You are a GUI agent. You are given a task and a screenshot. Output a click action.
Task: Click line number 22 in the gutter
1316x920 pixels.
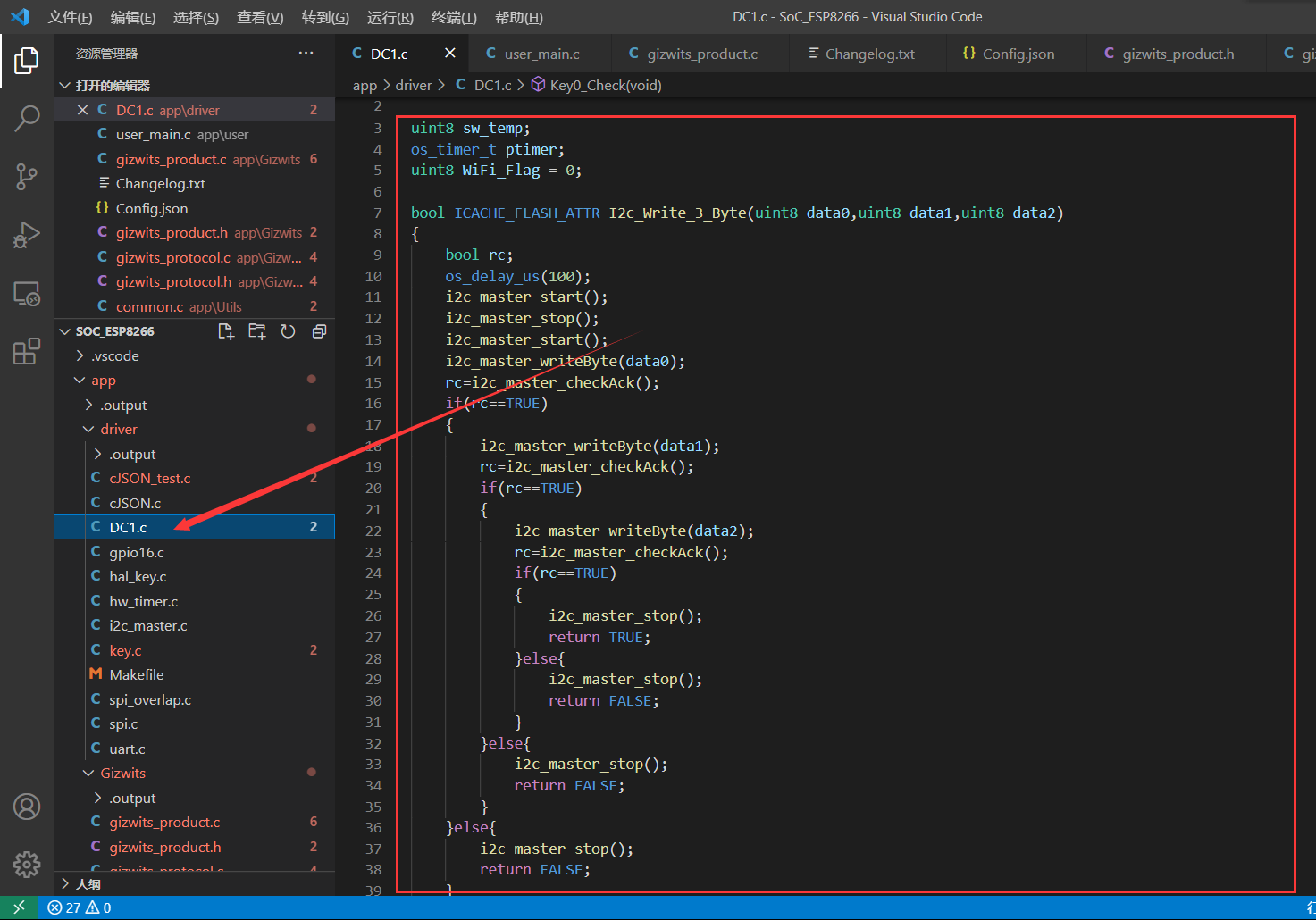[373, 531]
